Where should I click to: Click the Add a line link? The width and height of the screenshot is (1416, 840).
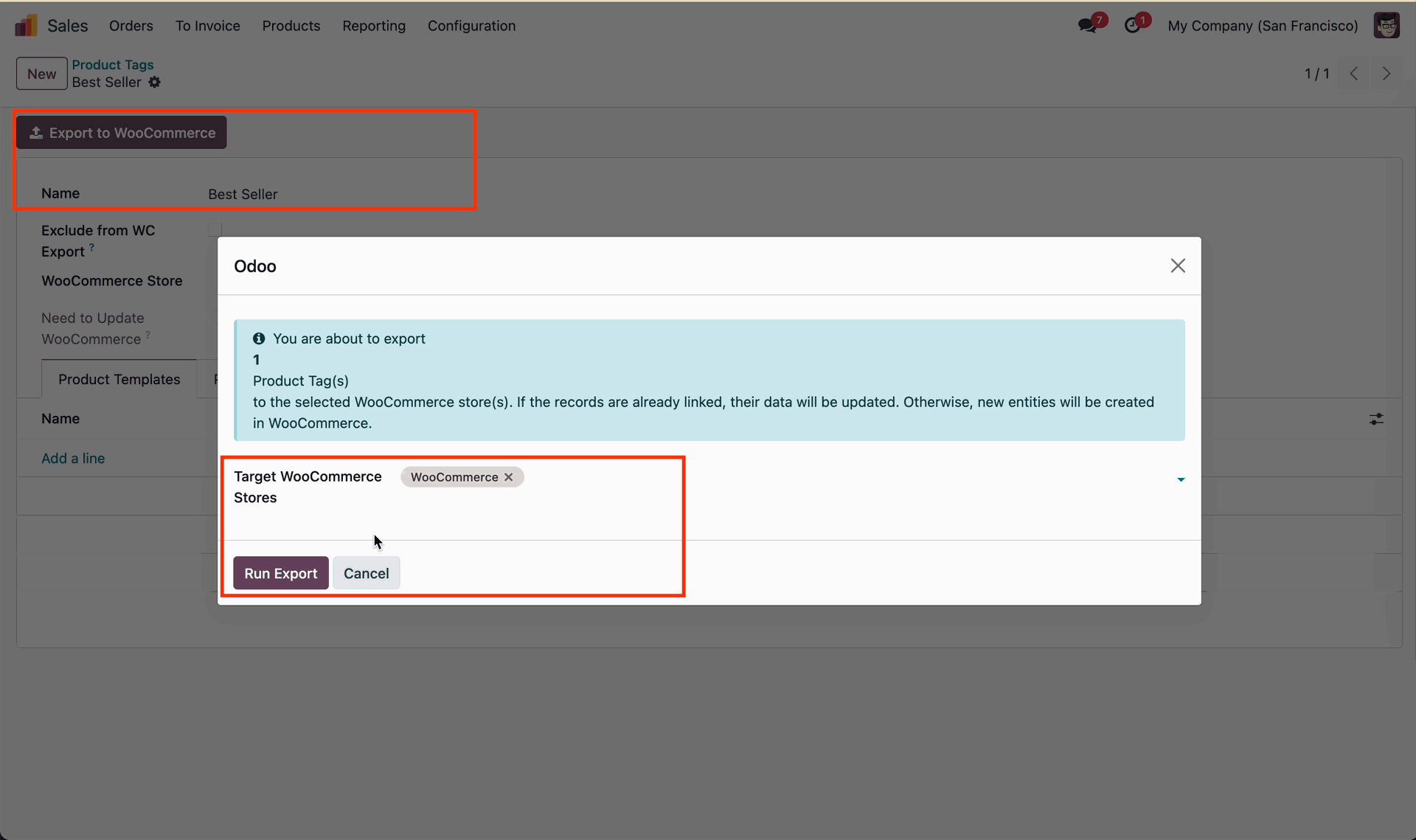(x=73, y=458)
